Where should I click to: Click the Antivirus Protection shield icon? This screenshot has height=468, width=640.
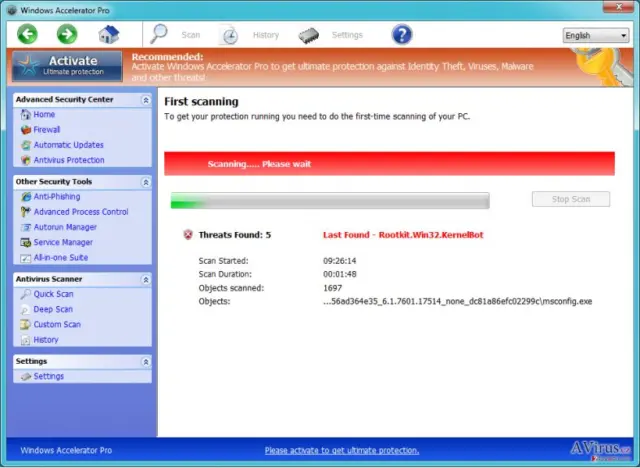[x=26, y=160]
